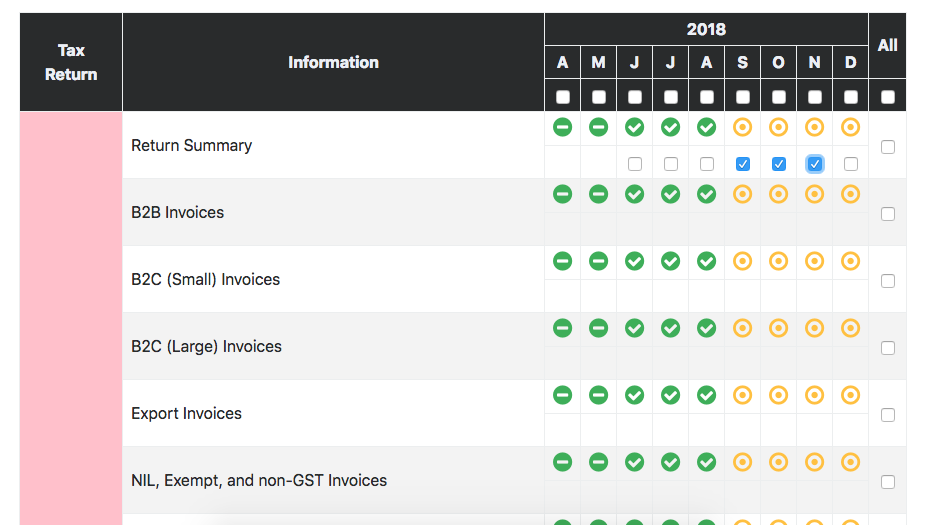Click the N month column header
This screenshot has height=525, width=925.
tap(814, 63)
